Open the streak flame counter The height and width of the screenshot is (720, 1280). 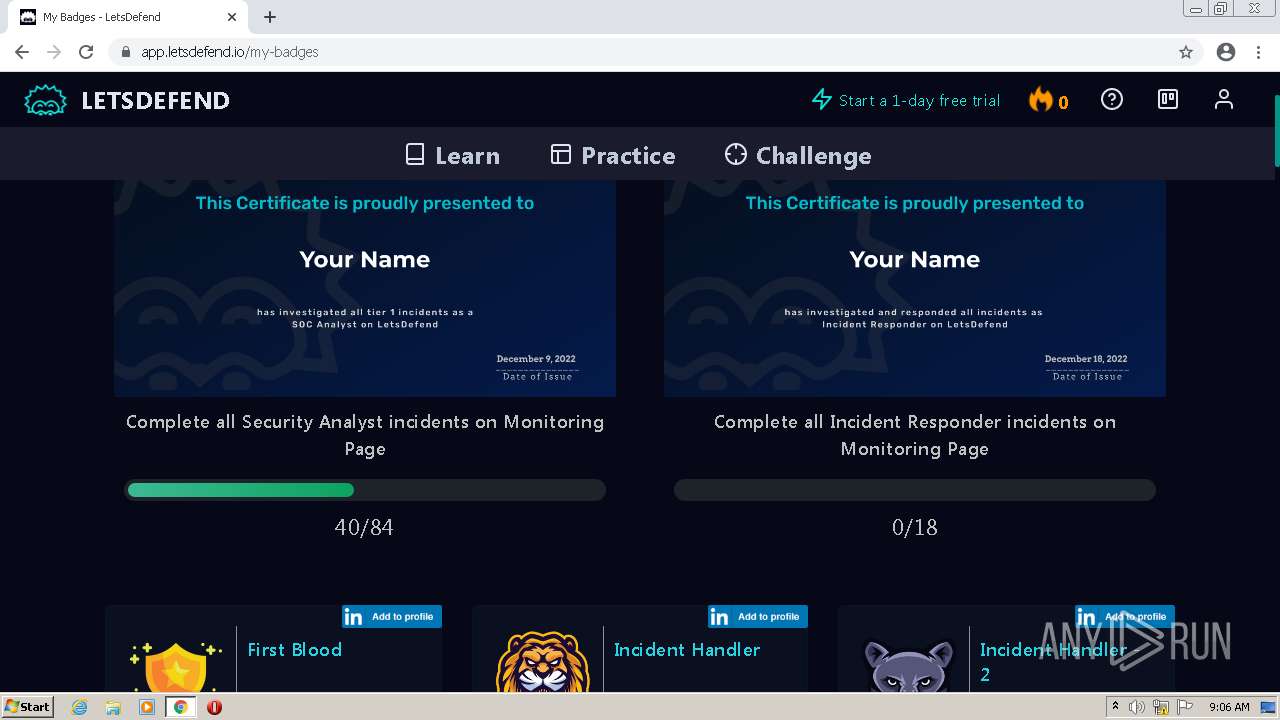point(1049,100)
